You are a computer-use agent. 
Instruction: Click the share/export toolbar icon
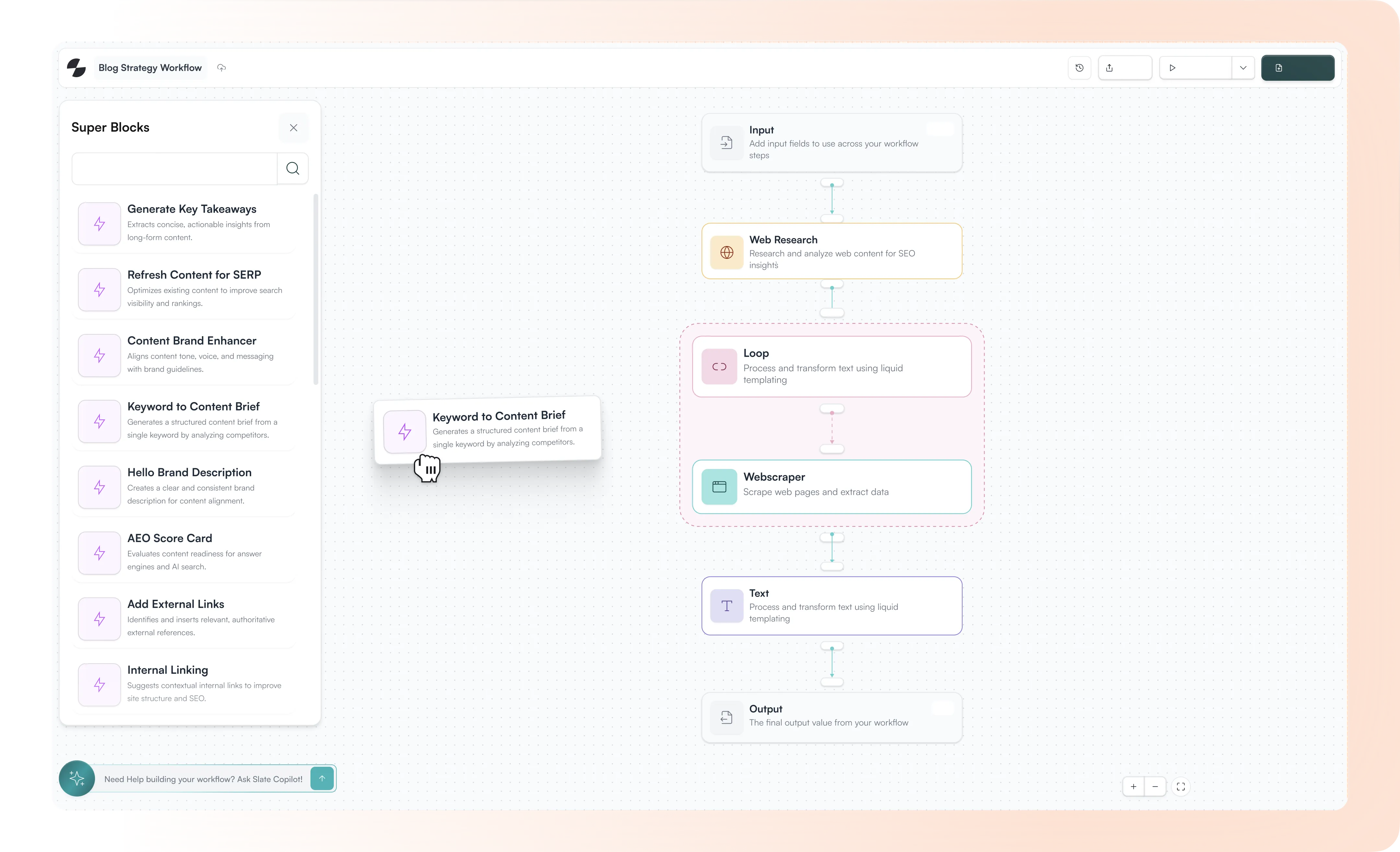(x=1109, y=68)
